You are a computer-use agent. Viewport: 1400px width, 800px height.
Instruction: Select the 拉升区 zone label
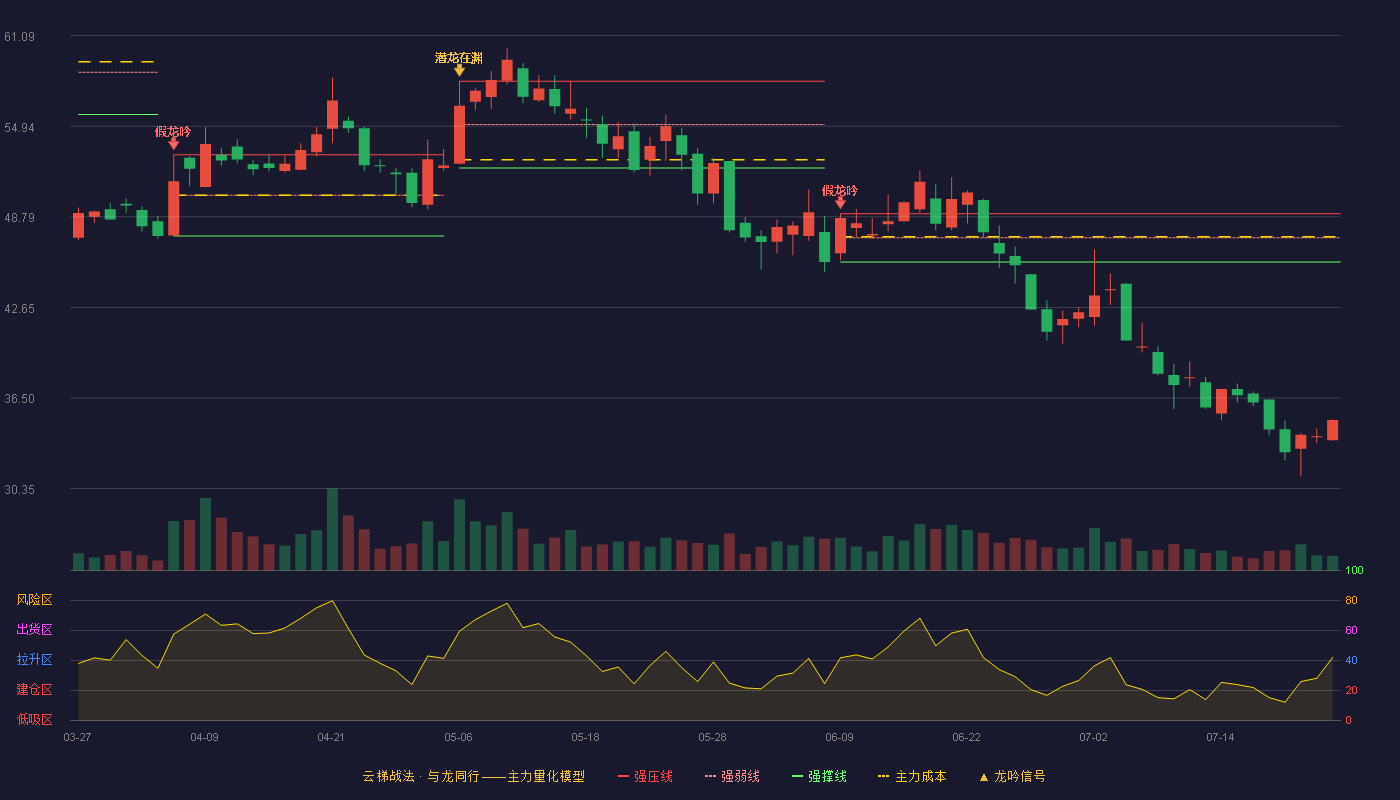click(34, 660)
